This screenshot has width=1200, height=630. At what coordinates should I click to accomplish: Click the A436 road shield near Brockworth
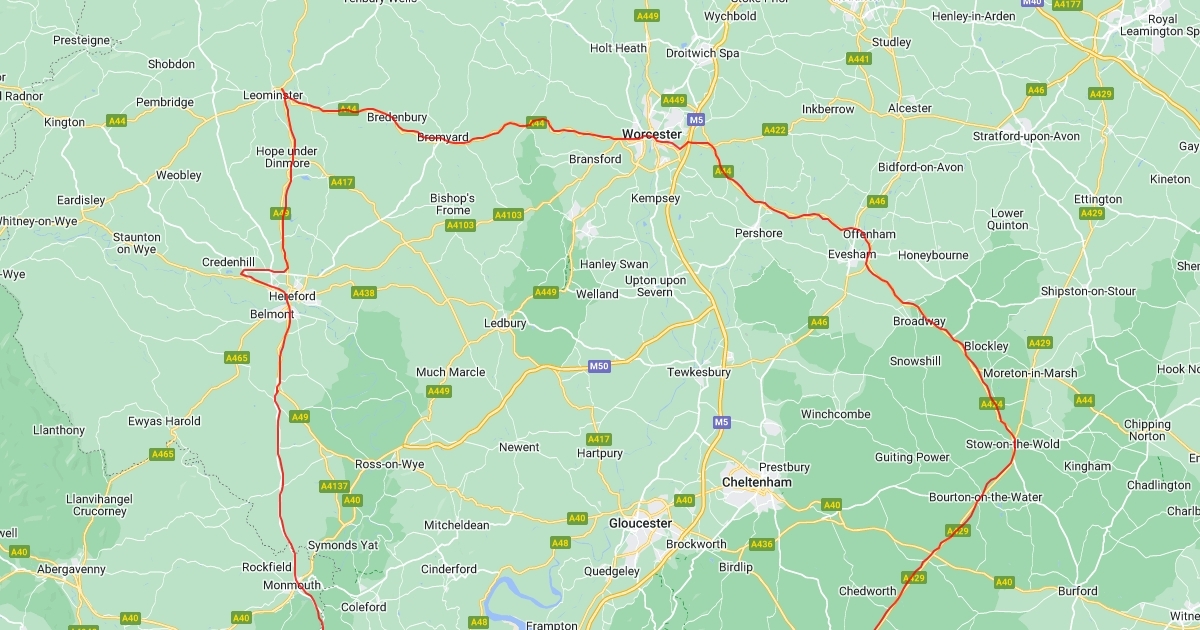coord(762,544)
